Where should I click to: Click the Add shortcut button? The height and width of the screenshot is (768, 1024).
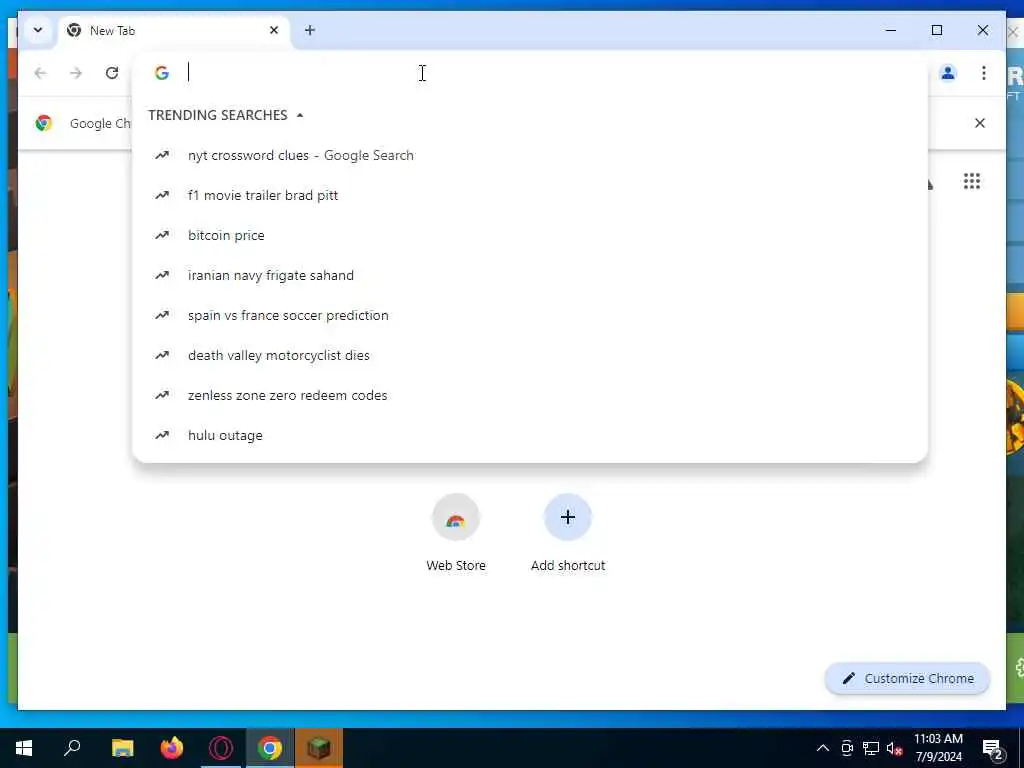[x=568, y=534]
